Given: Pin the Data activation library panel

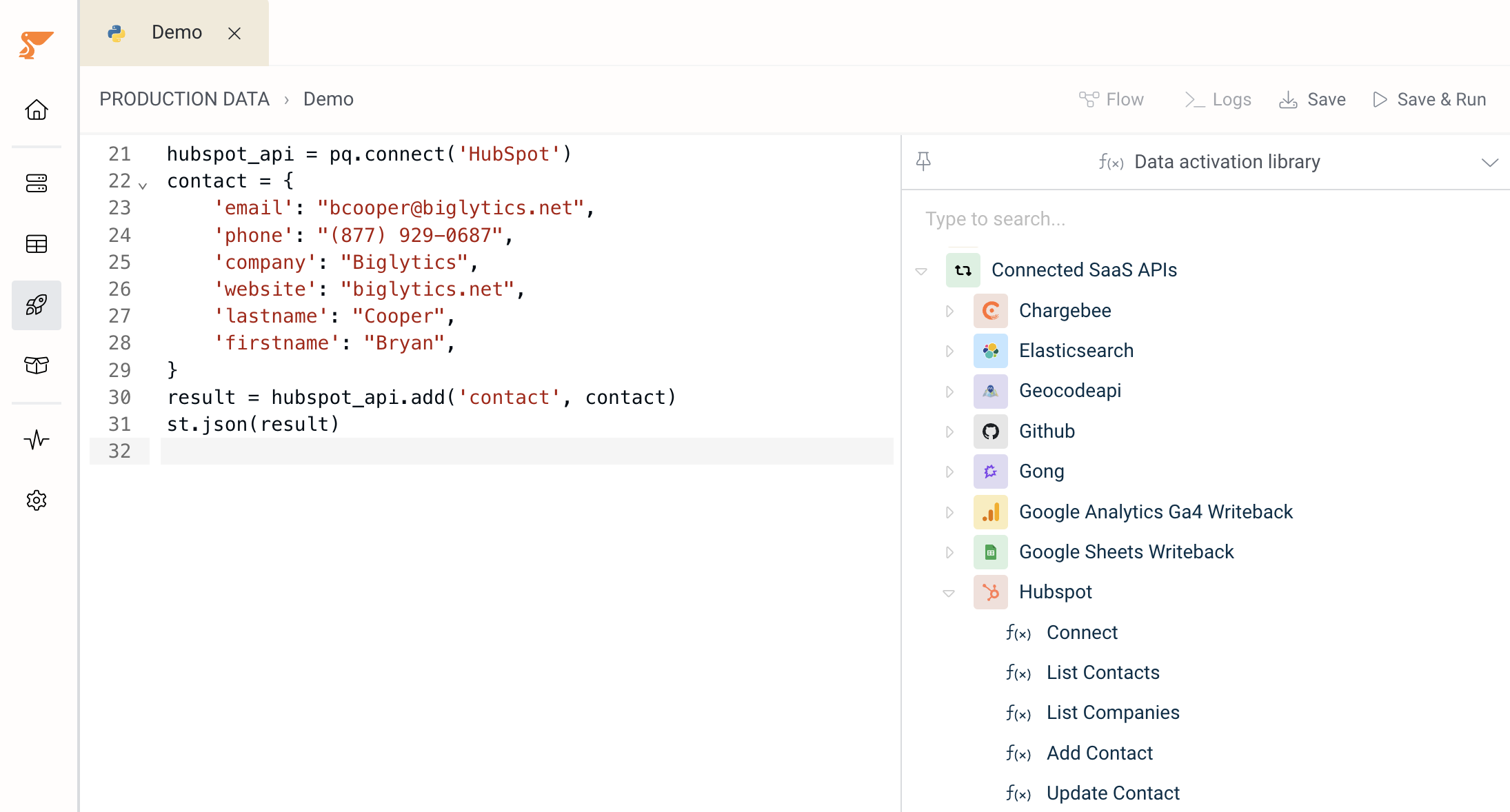Looking at the screenshot, I should pos(923,161).
